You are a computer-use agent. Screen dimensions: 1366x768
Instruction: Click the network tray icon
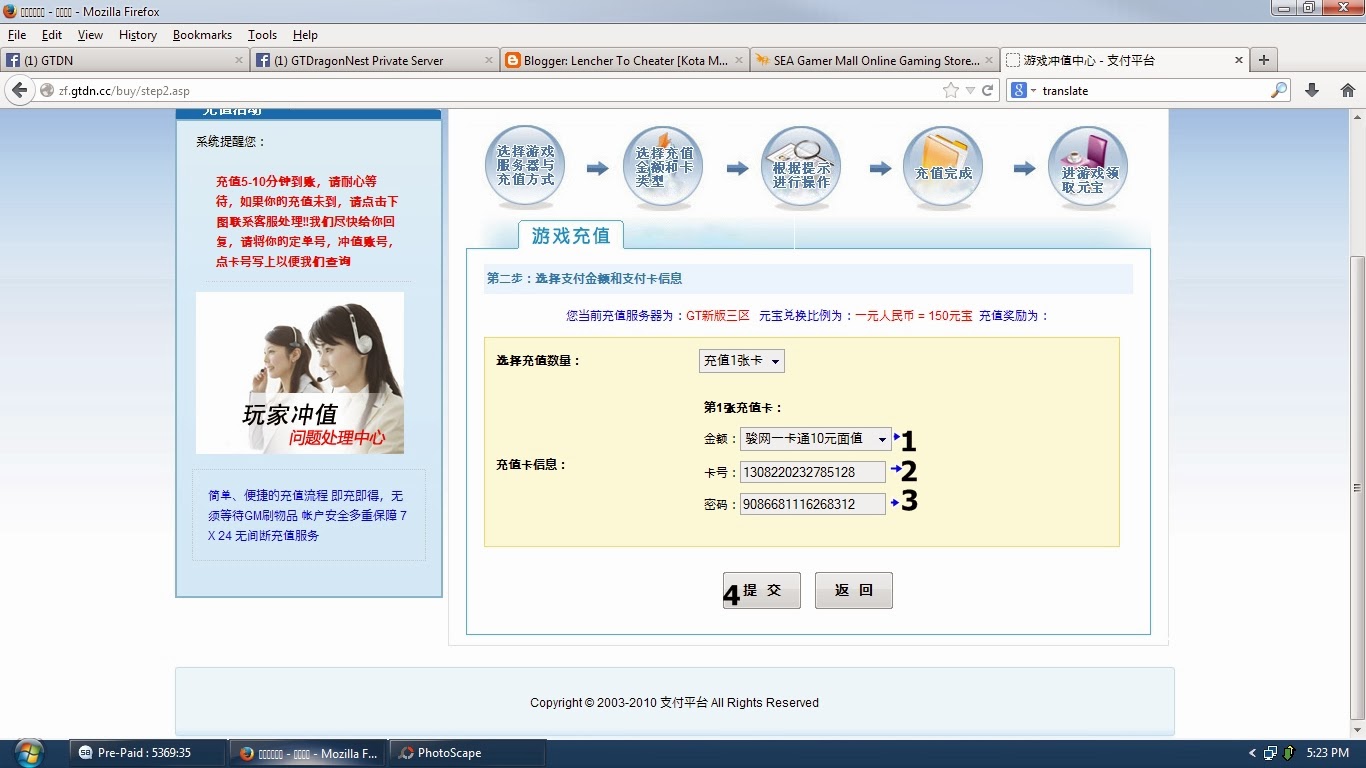tap(1271, 753)
